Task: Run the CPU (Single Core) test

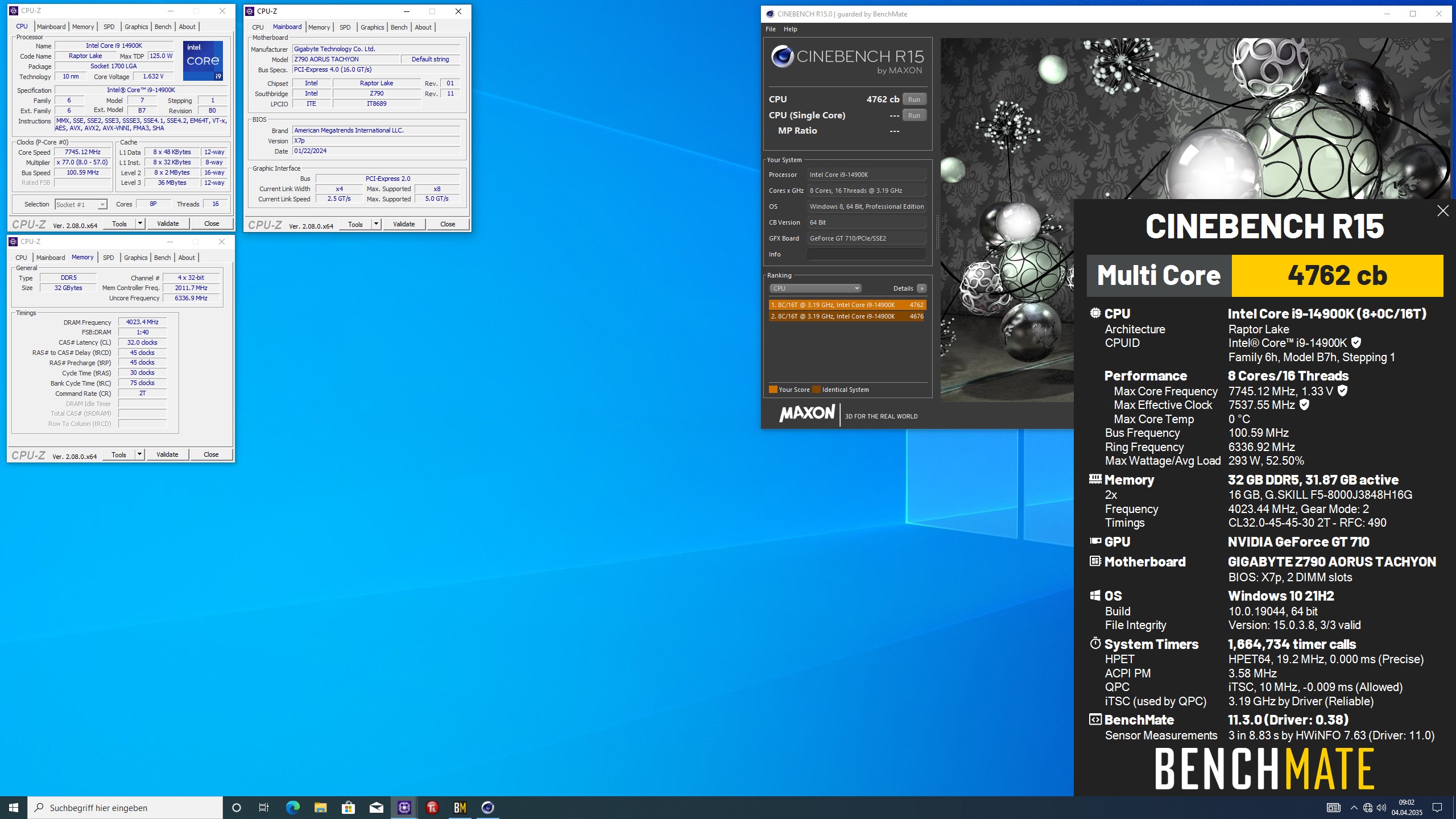Action: pyautogui.click(x=914, y=115)
